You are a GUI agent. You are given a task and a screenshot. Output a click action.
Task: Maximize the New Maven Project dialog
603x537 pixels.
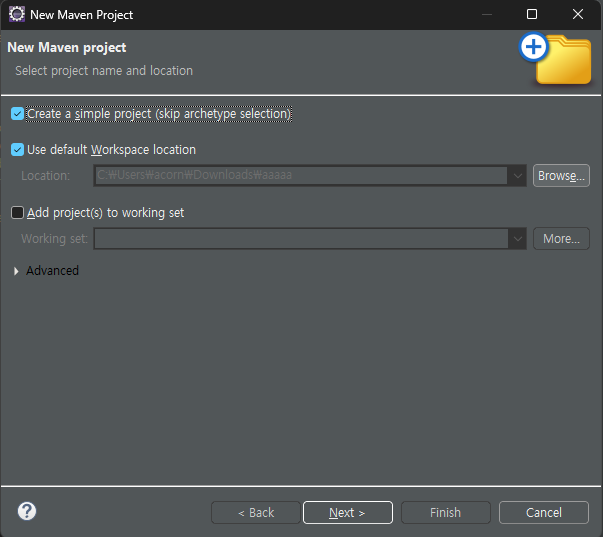click(532, 14)
